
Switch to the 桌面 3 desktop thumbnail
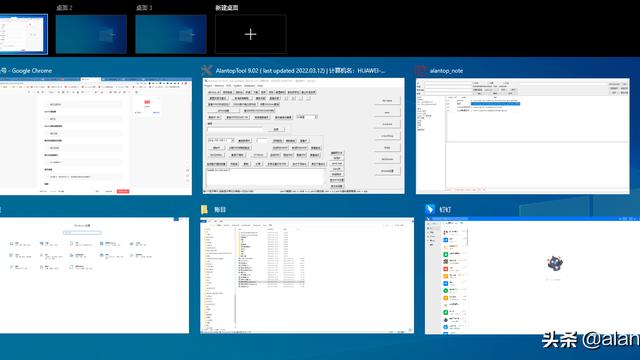tap(171, 34)
